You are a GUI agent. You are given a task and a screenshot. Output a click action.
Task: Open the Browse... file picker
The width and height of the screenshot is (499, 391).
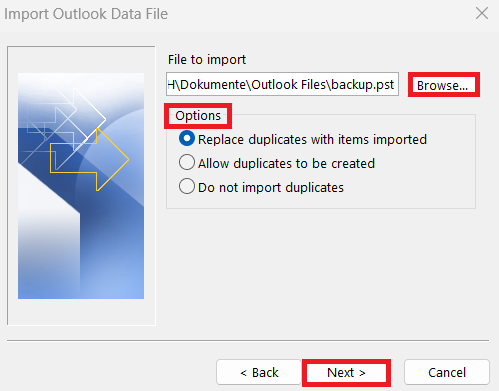tap(444, 85)
